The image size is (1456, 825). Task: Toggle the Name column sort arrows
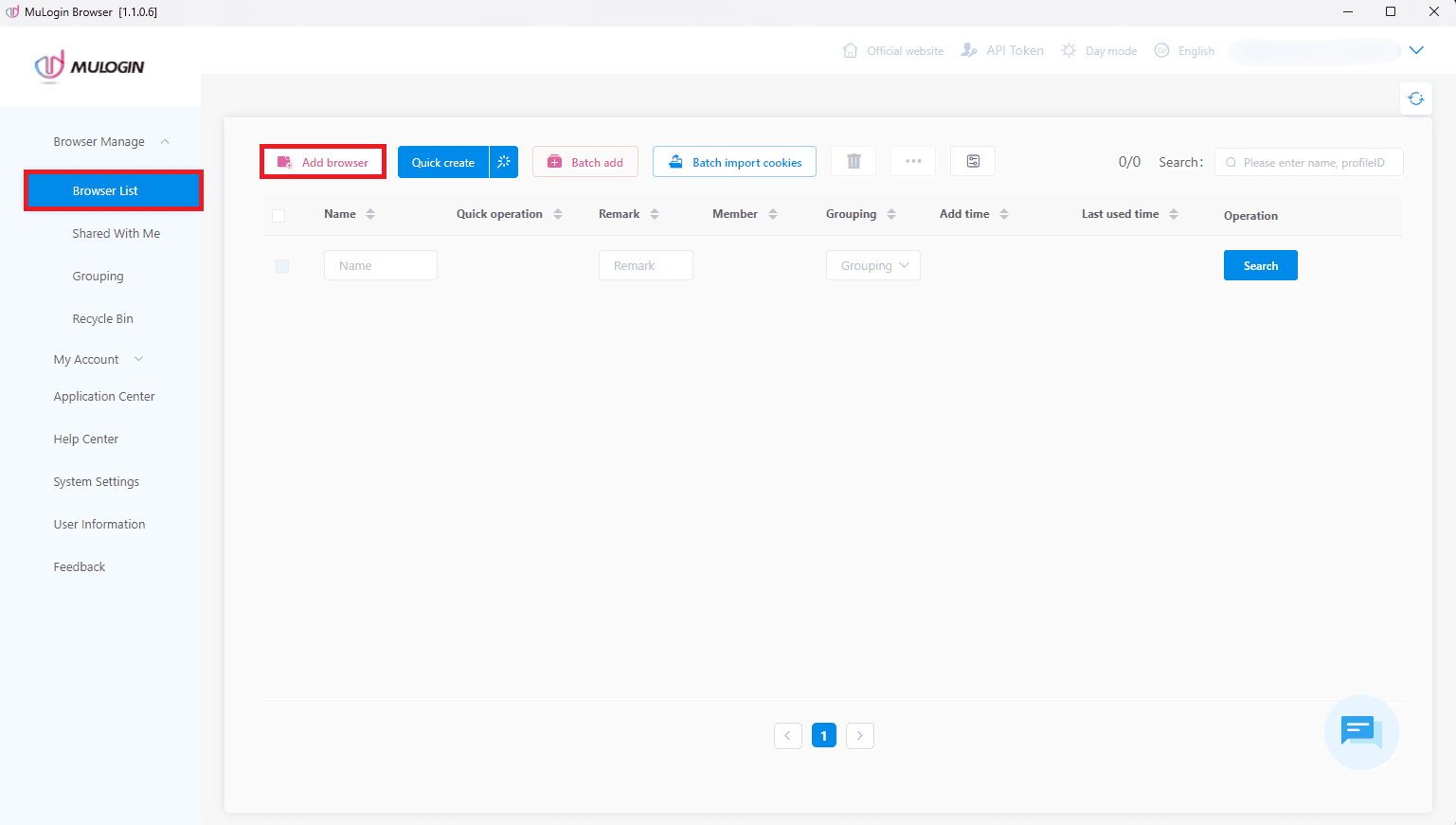368,213
